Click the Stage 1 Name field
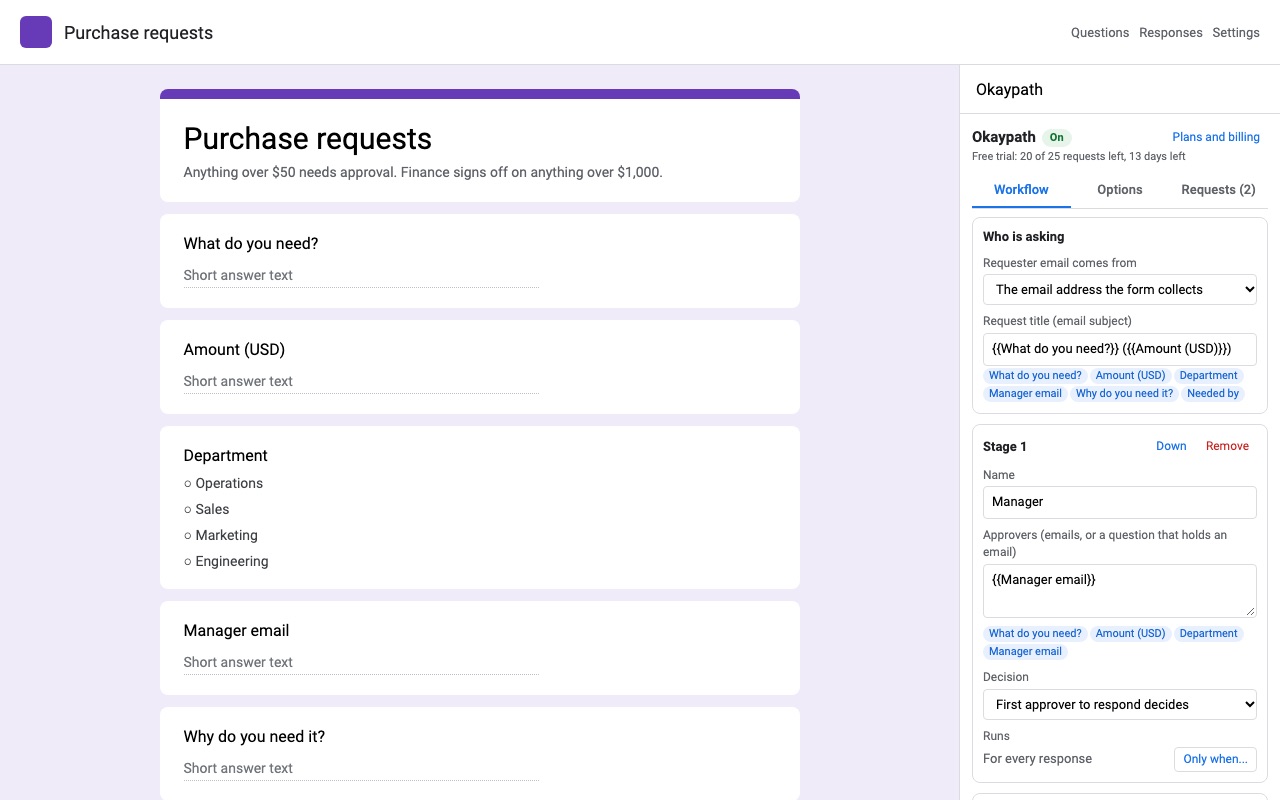1280x800 pixels. click(1120, 502)
